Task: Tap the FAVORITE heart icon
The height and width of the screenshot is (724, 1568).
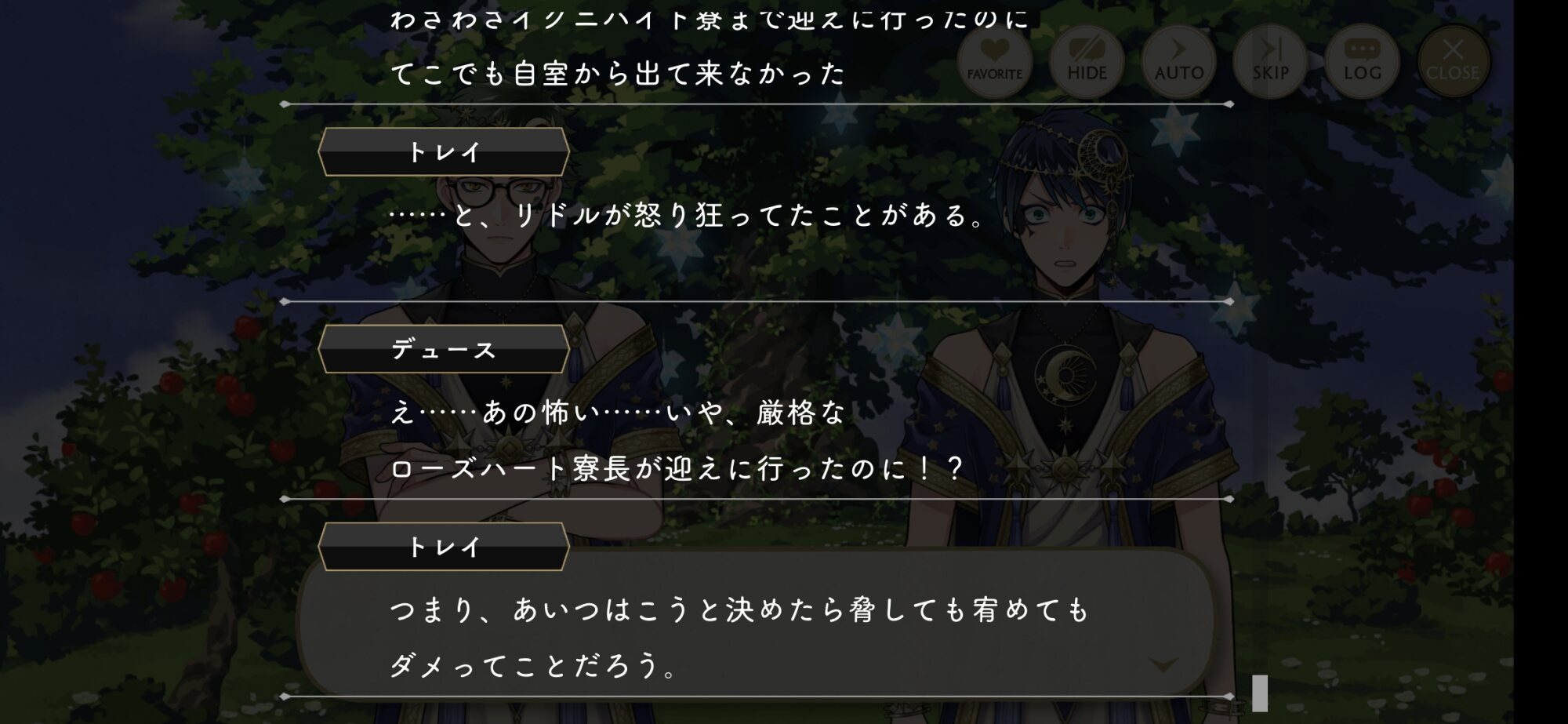Action: click(994, 60)
